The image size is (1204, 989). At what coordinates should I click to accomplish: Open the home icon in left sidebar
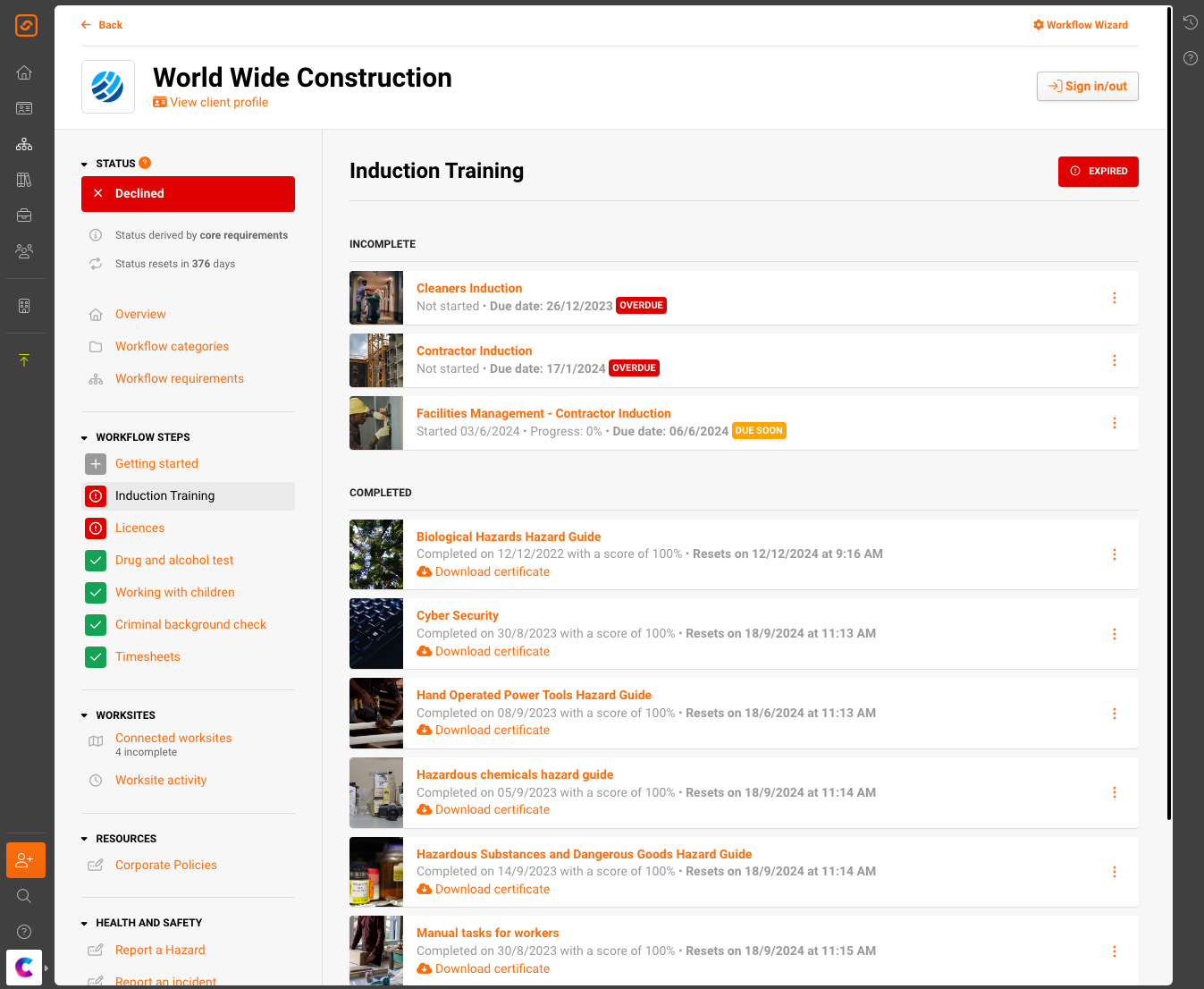(24, 72)
